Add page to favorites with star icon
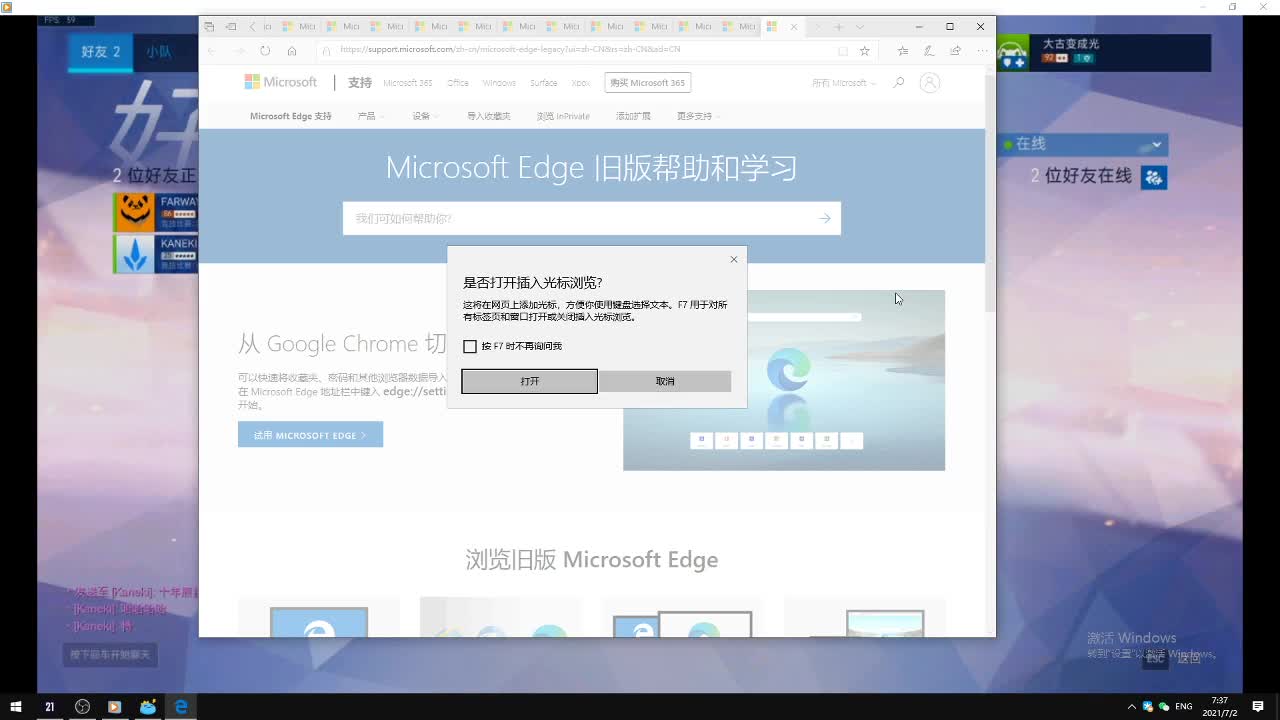 tap(865, 51)
